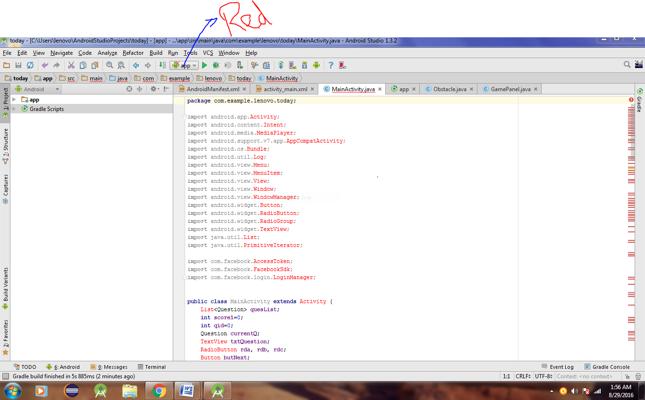Click the project panel settings gear icon

153,89
